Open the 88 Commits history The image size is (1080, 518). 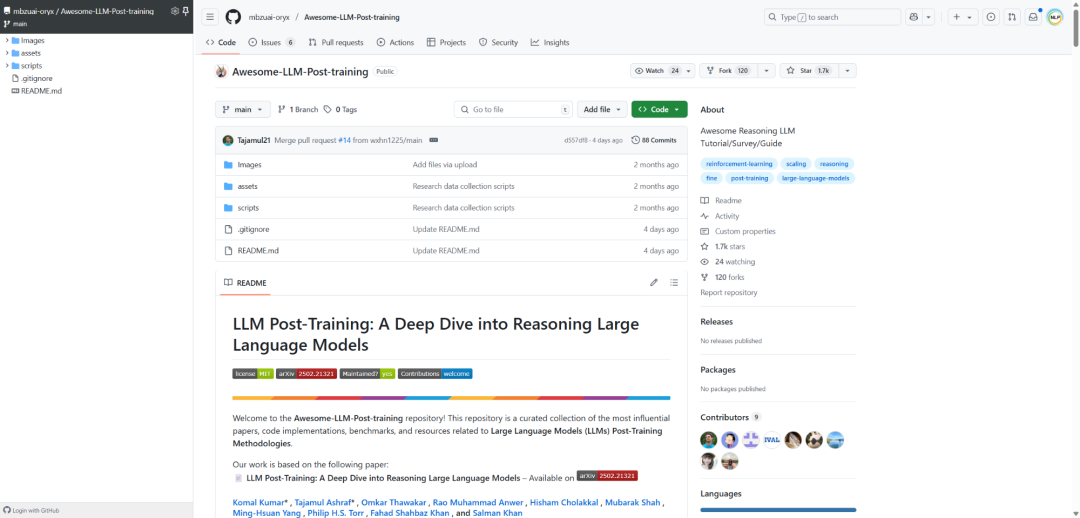point(654,140)
